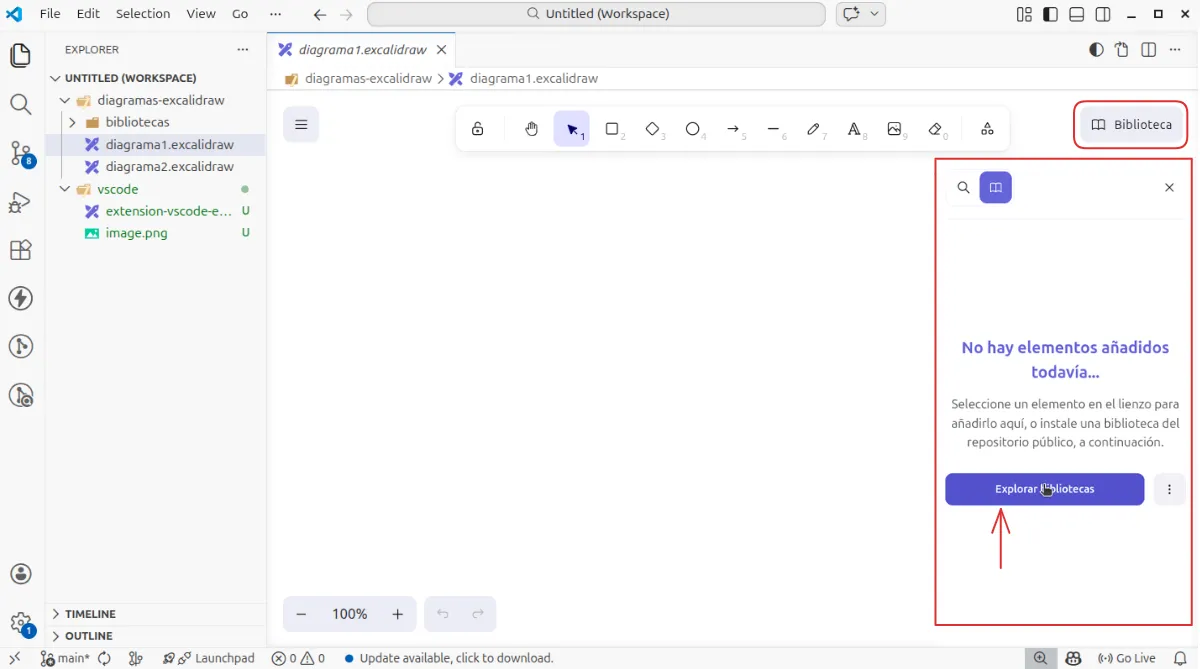
Task: Open the Selection menu
Action: [x=143, y=14]
